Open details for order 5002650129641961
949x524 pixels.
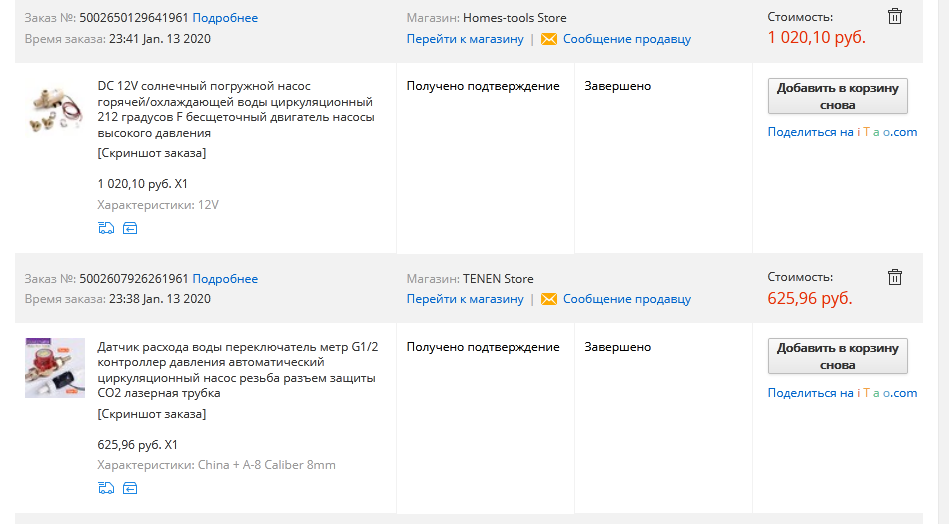tap(225, 18)
